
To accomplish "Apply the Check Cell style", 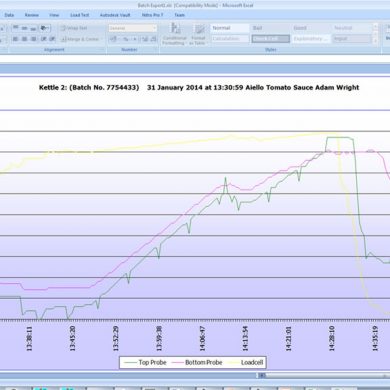I will (x=270, y=39).
